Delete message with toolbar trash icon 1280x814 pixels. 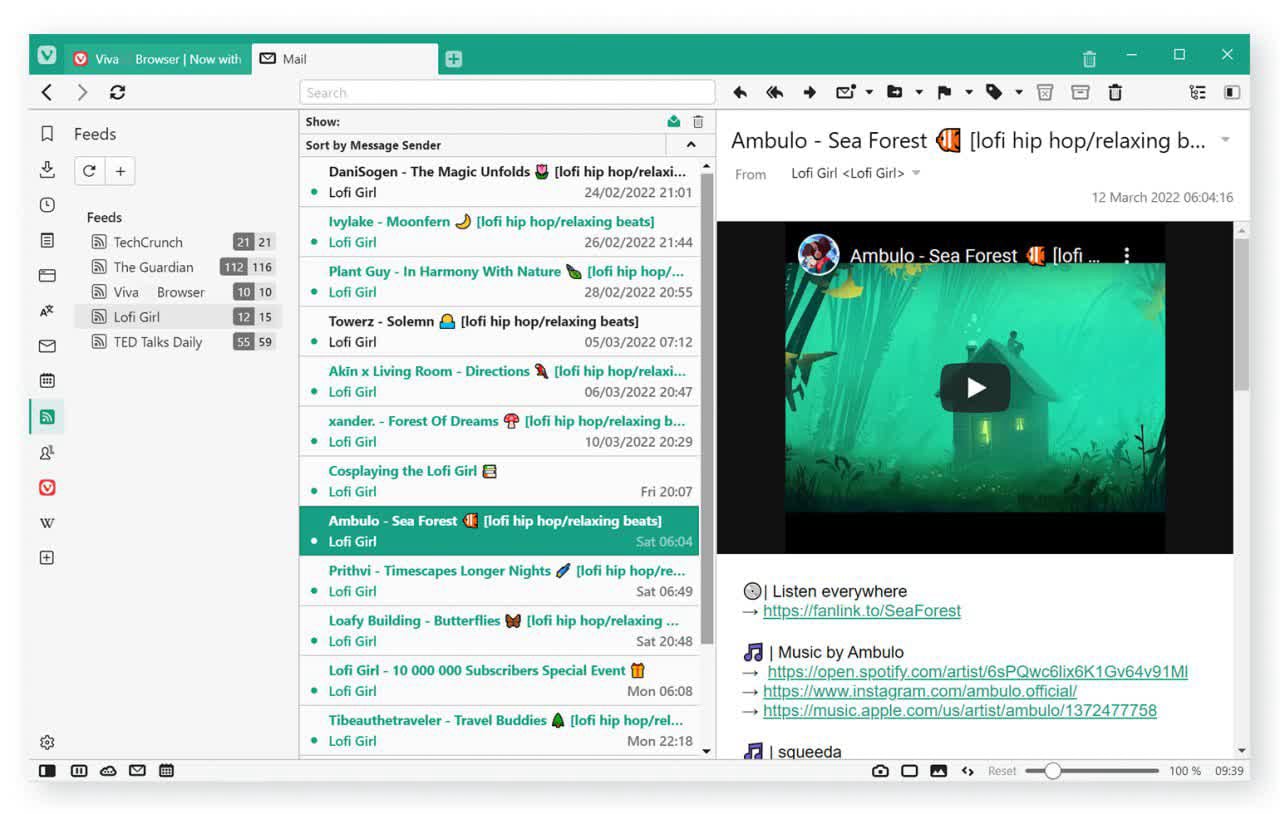click(1115, 93)
